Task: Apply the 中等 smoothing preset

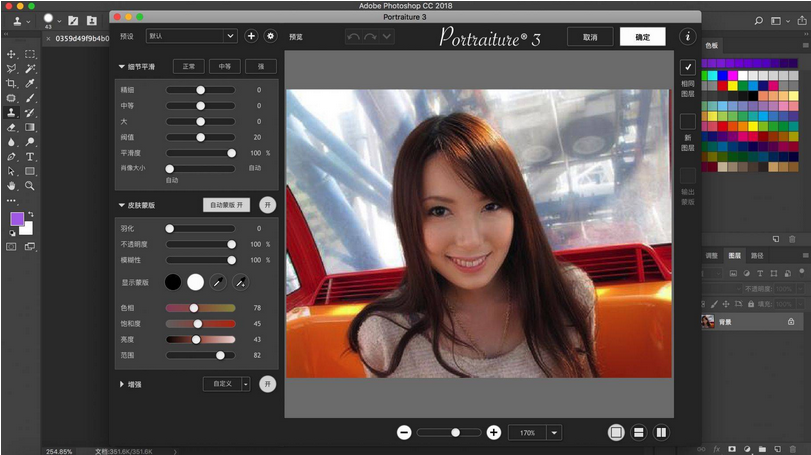Action: pyautogui.click(x=224, y=66)
